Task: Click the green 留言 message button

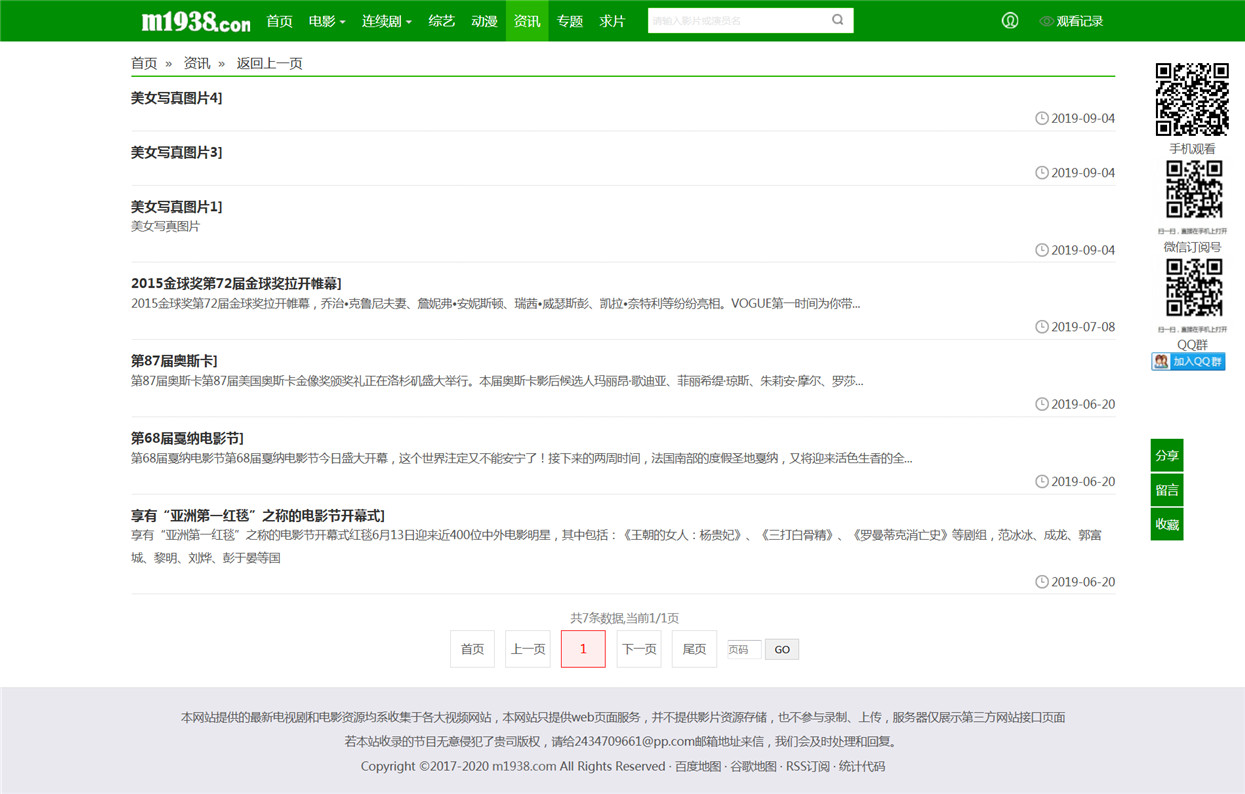Action: coord(1167,490)
